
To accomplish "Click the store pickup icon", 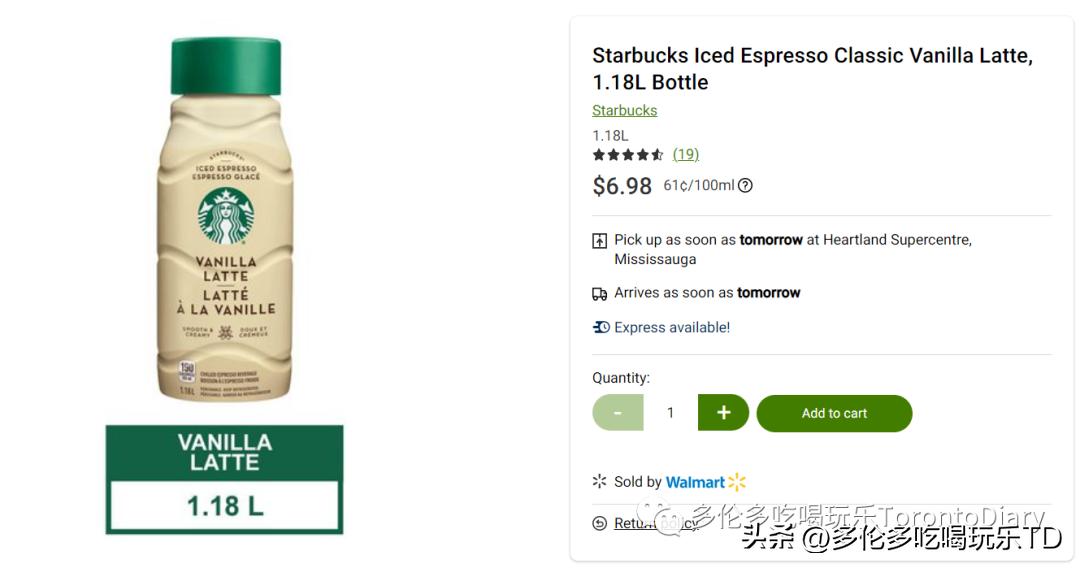I will tap(600, 241).
